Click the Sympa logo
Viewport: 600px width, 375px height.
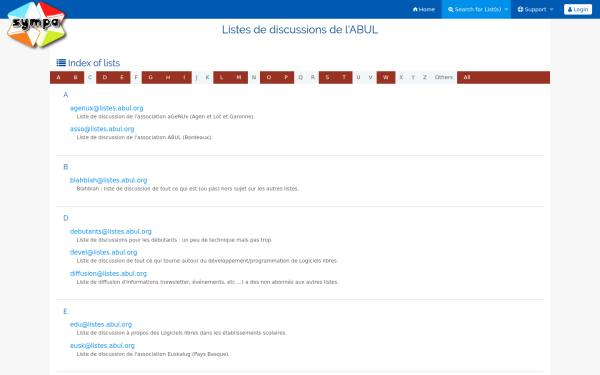pyautogui.click(x=36, y=24)
